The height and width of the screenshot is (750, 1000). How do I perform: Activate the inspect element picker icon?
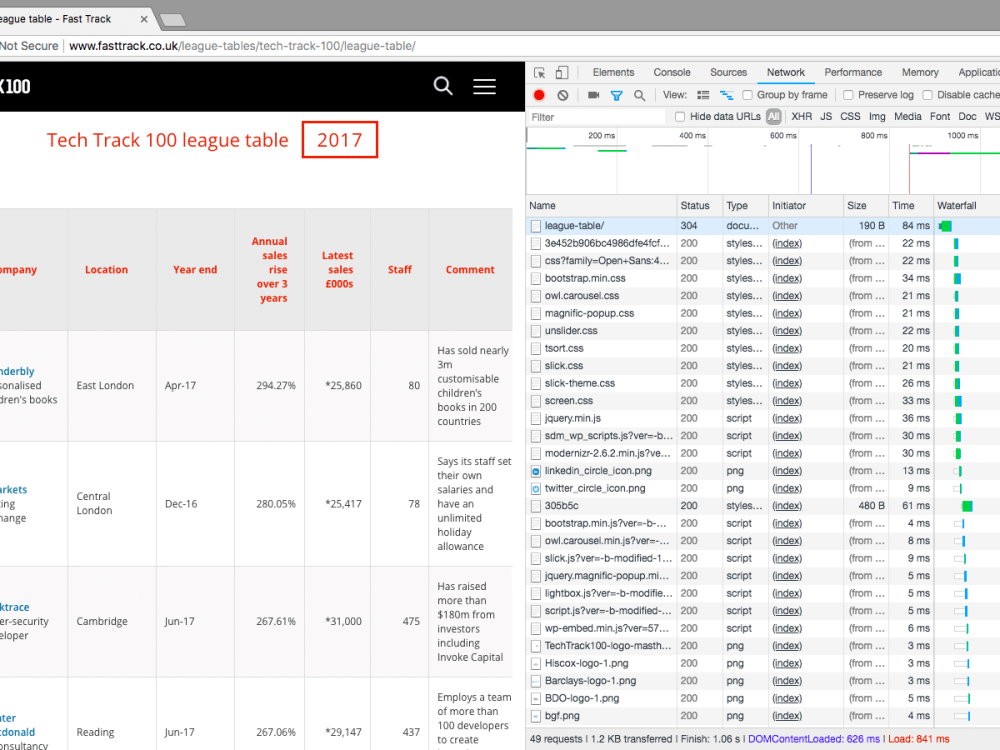pyautogui.click(x=540, y=73)
